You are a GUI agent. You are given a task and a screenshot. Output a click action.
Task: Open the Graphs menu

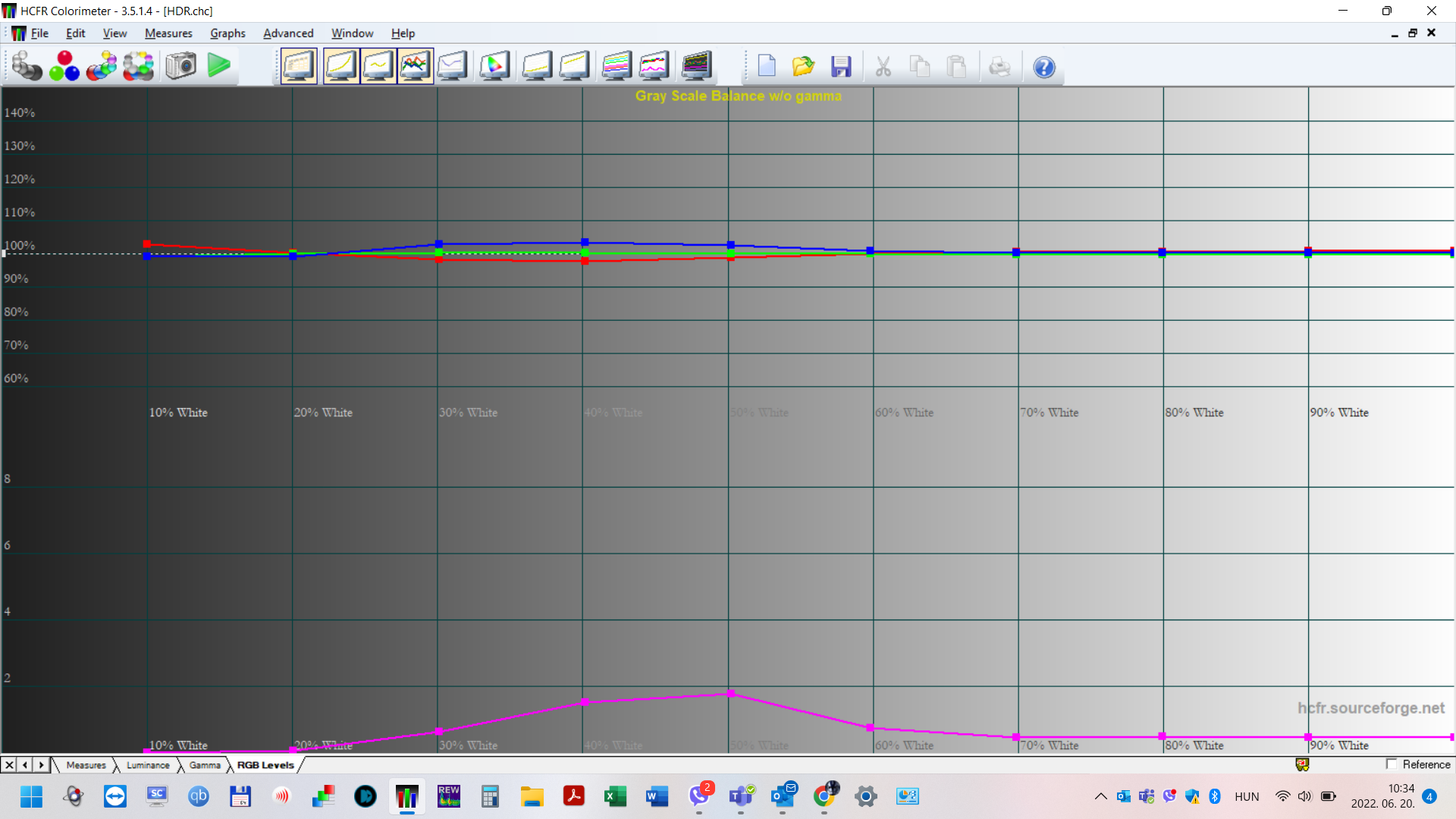[x=227, y=33]
